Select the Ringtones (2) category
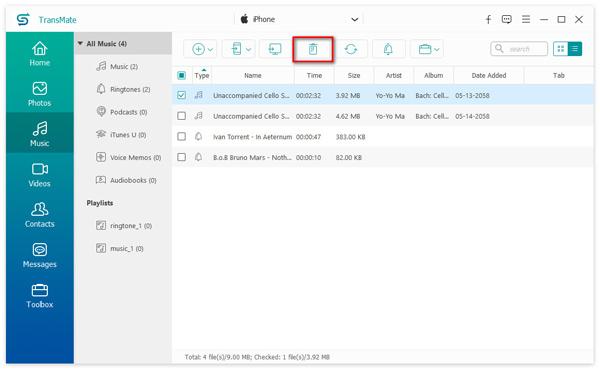The height and width of the screenshot is (370, 600). pyautogui.click(x=123, y=89)
